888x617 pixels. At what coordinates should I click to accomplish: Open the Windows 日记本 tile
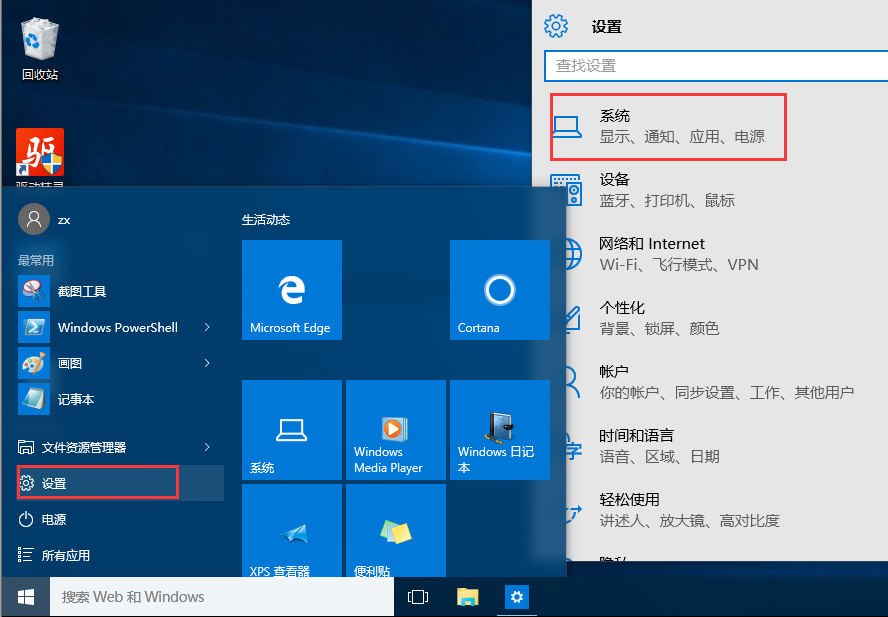[x=499, y=430]
